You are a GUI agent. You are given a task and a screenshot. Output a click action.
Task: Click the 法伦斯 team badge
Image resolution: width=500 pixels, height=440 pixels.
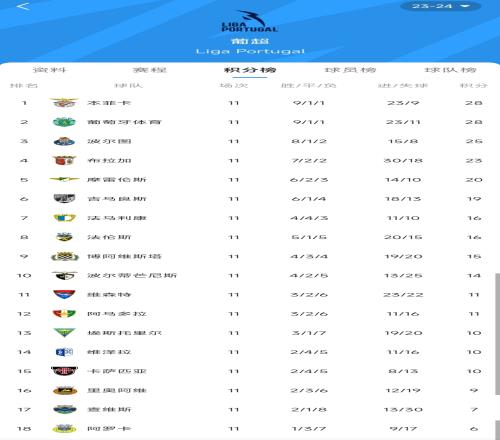64,237
